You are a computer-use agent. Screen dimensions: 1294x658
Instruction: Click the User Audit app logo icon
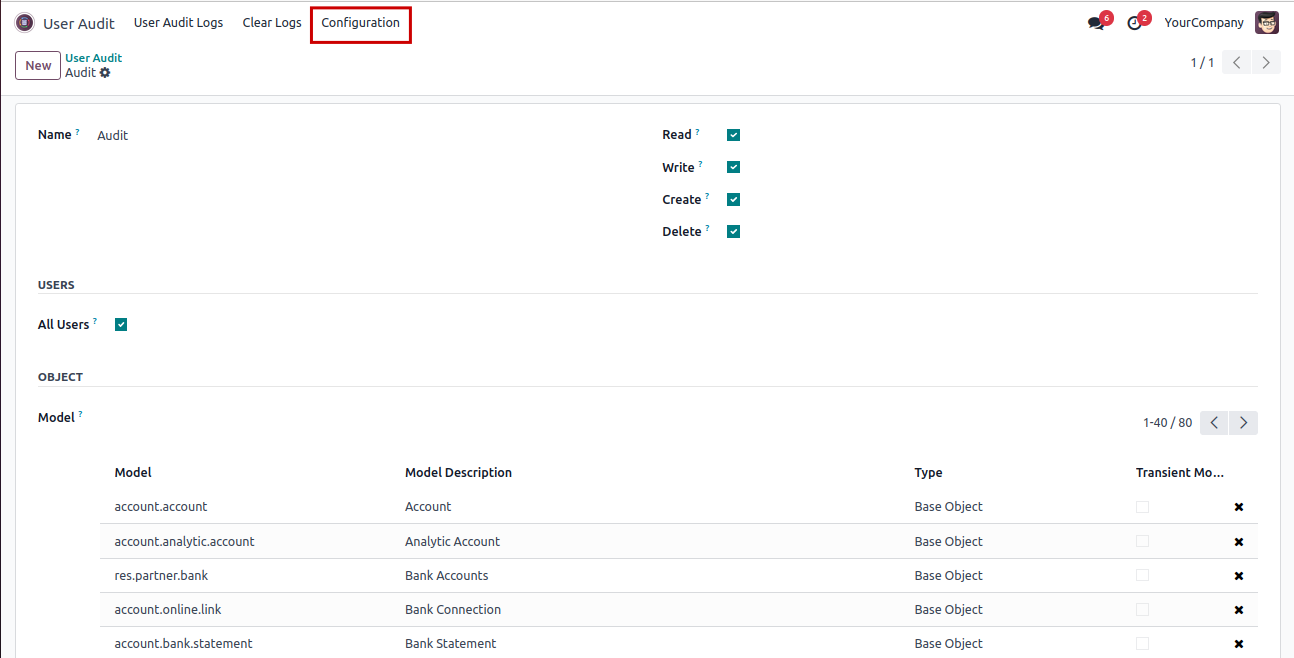pyautogui.click(x=24, y=23)
